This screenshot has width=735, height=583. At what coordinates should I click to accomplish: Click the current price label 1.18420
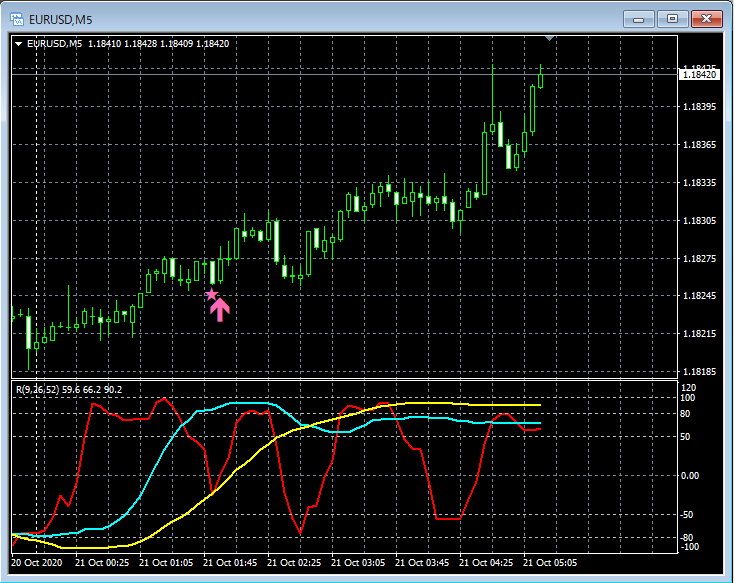coord(699,75)
